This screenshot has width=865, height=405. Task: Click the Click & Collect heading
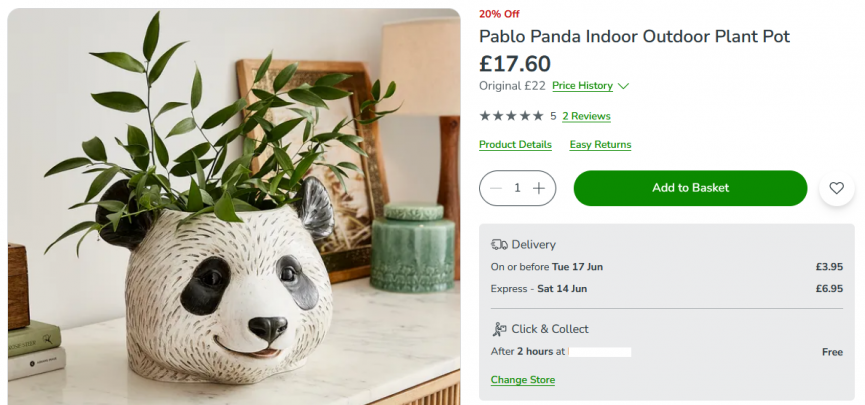(x=550, y=329)
